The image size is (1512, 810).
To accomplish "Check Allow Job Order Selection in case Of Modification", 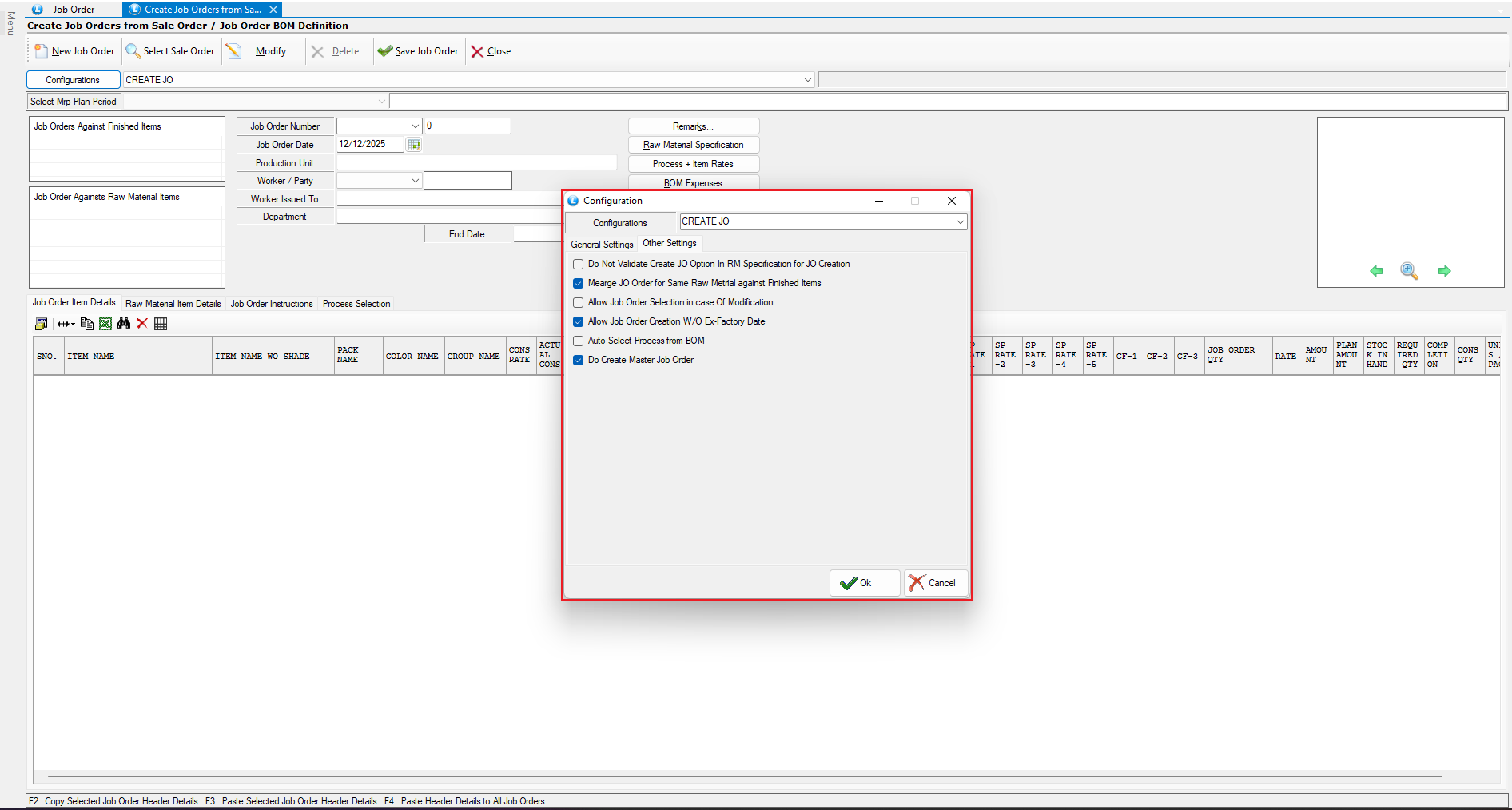I will [x=579, y=303].
